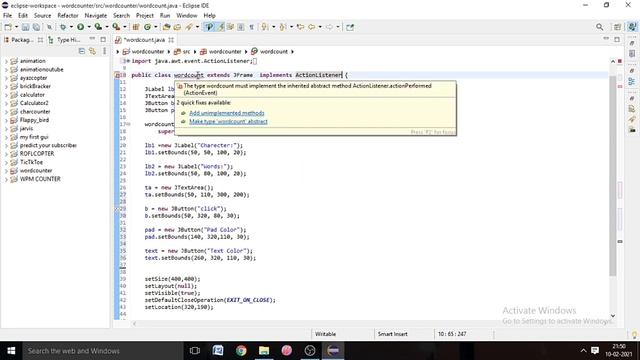Click Collapse All in Package Explorer
Image resolution: width=640 pixels, height=360 pixels.
82,51
